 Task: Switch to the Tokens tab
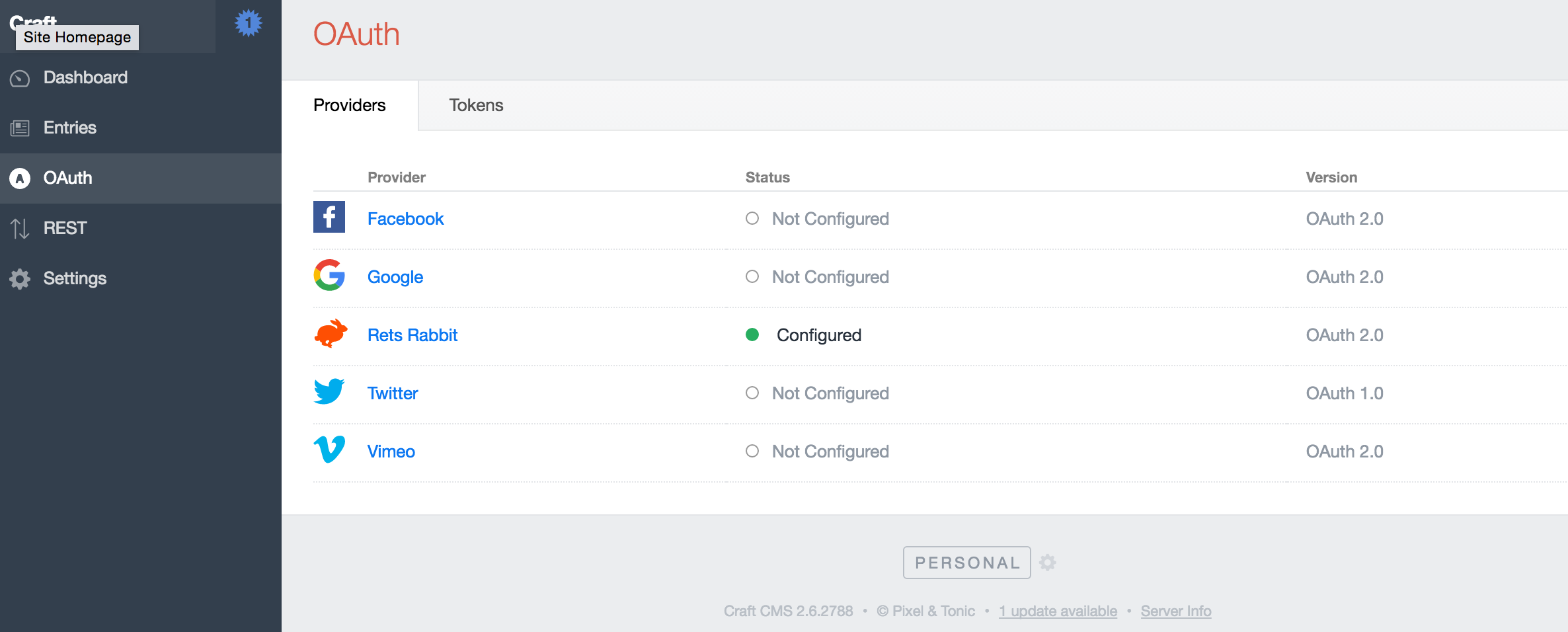pyautogui.click(x=476, y=105)
